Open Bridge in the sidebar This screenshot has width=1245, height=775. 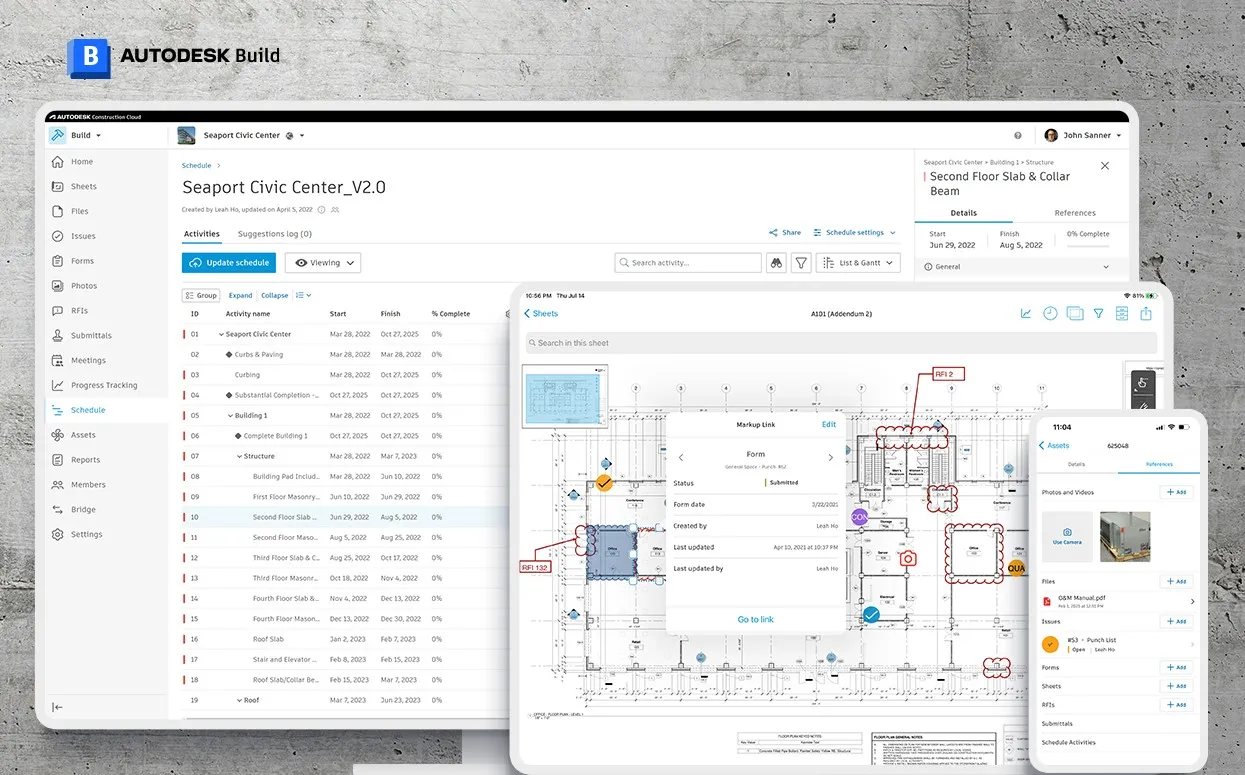(83, 510)
